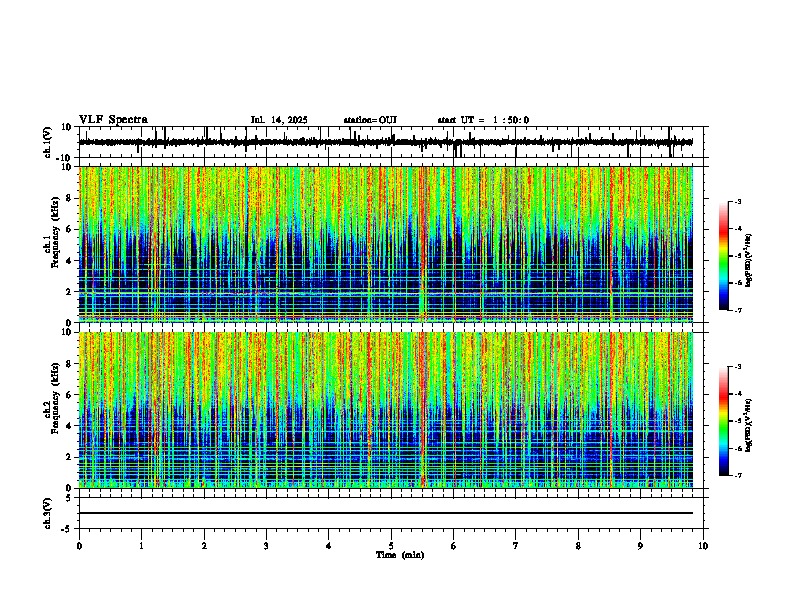Click the "station=OUI" label
Screen dimensions: 792x612
tap(370, 120)
